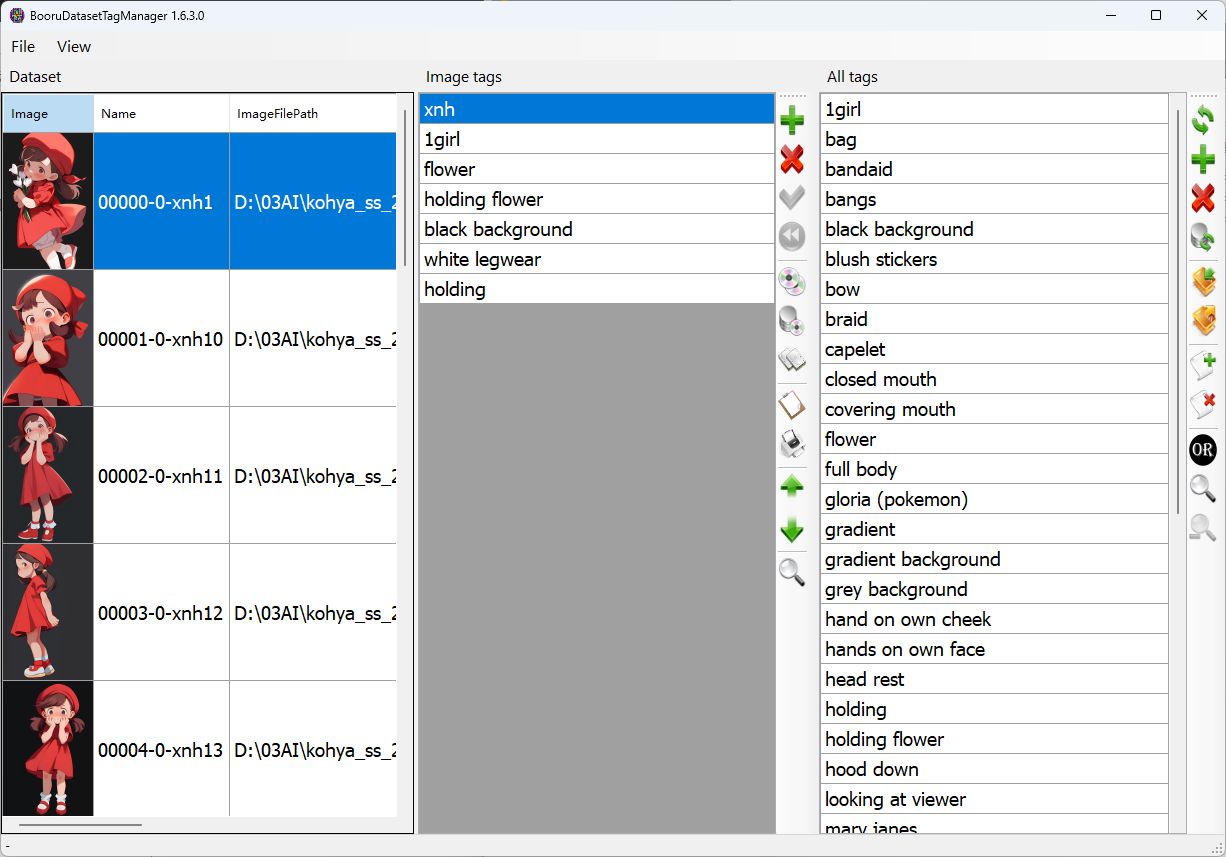Open the View menu
This screenshot has width=1226, height=857.
(74, 47)
